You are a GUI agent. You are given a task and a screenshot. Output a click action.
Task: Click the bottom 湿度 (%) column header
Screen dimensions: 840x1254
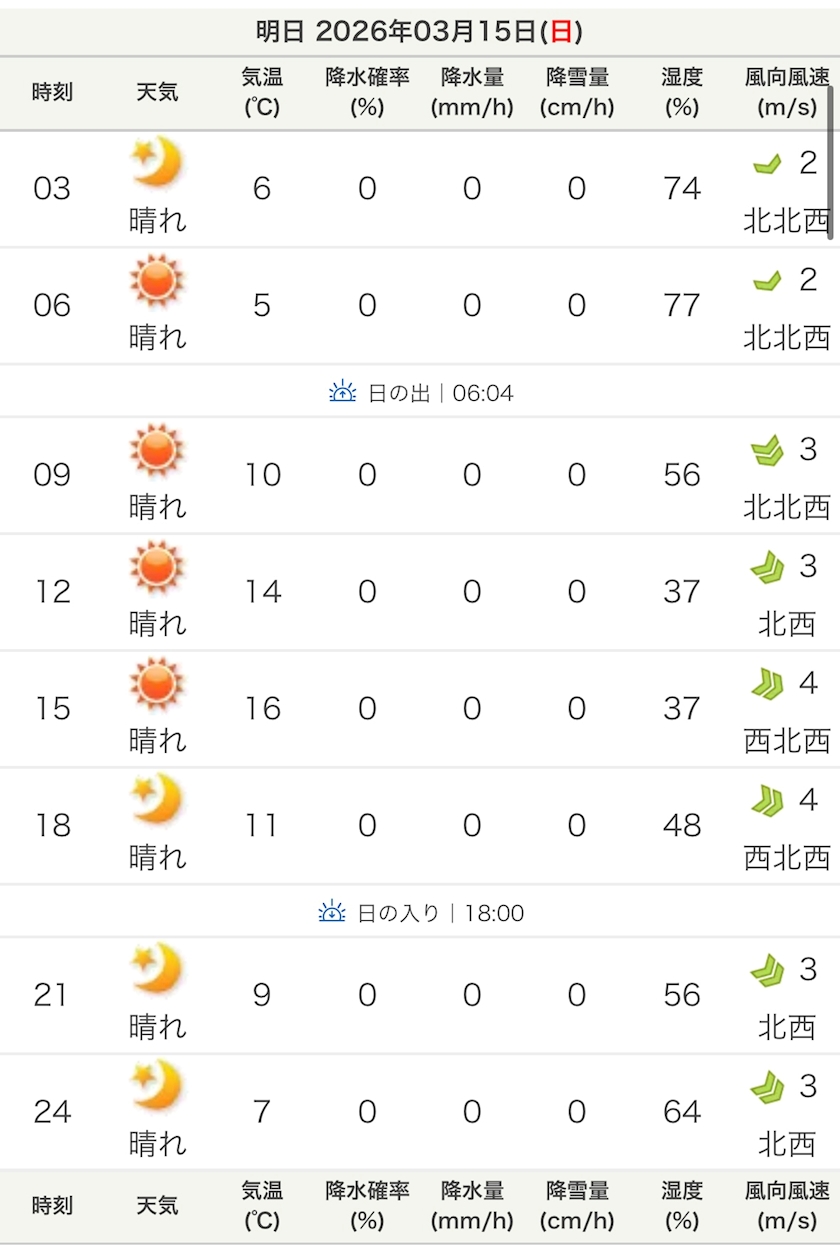click(682, 1206)
